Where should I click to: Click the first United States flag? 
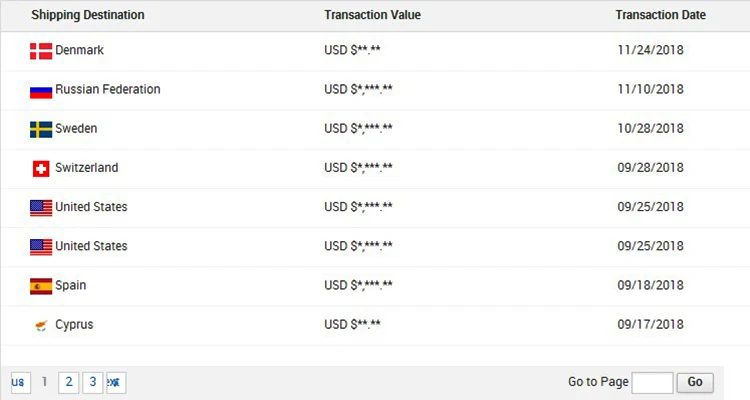click(x=40, y=207)
